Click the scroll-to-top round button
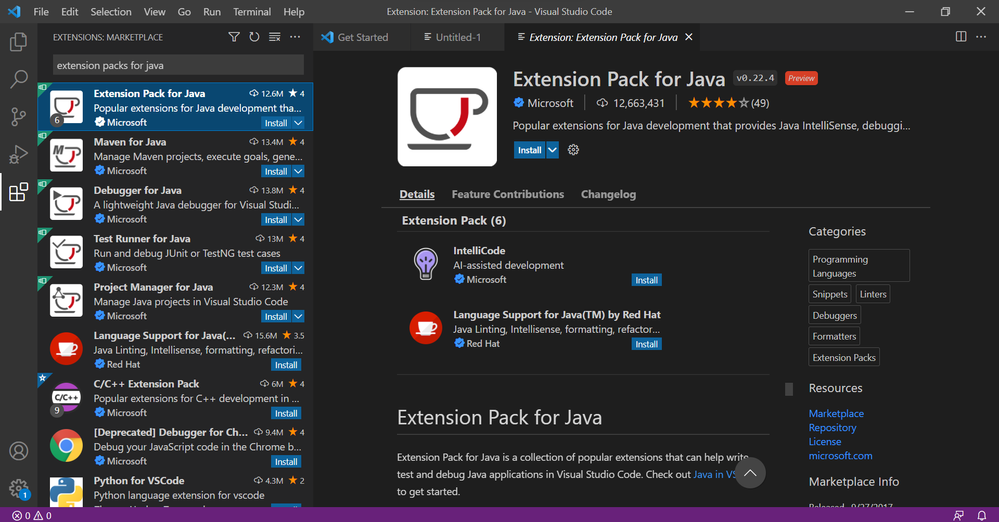 [750, 473]
